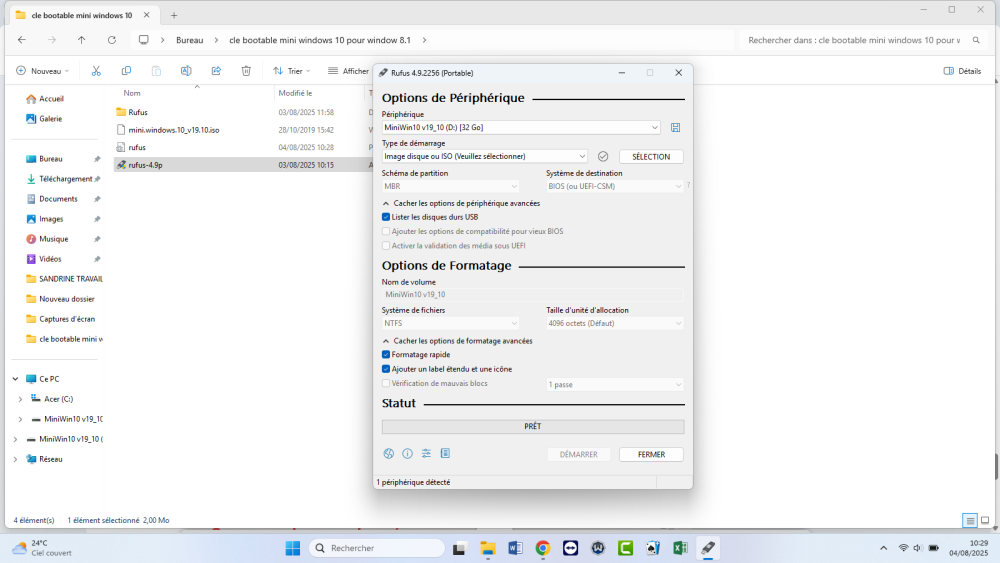
Task: Click the save-to-image disk icon beside Périphérique
Action: (x=676, y=127)
